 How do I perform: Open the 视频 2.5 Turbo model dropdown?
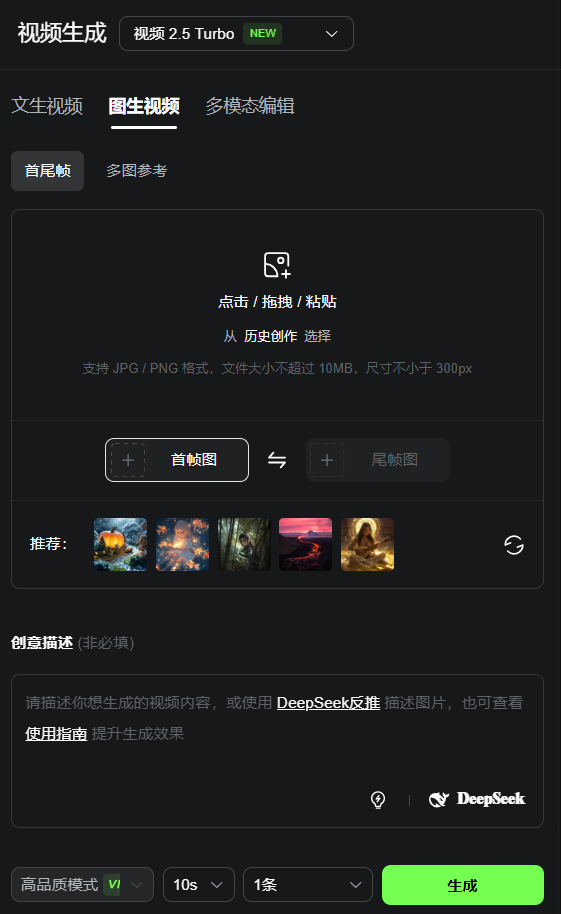(x=236, y=34)
